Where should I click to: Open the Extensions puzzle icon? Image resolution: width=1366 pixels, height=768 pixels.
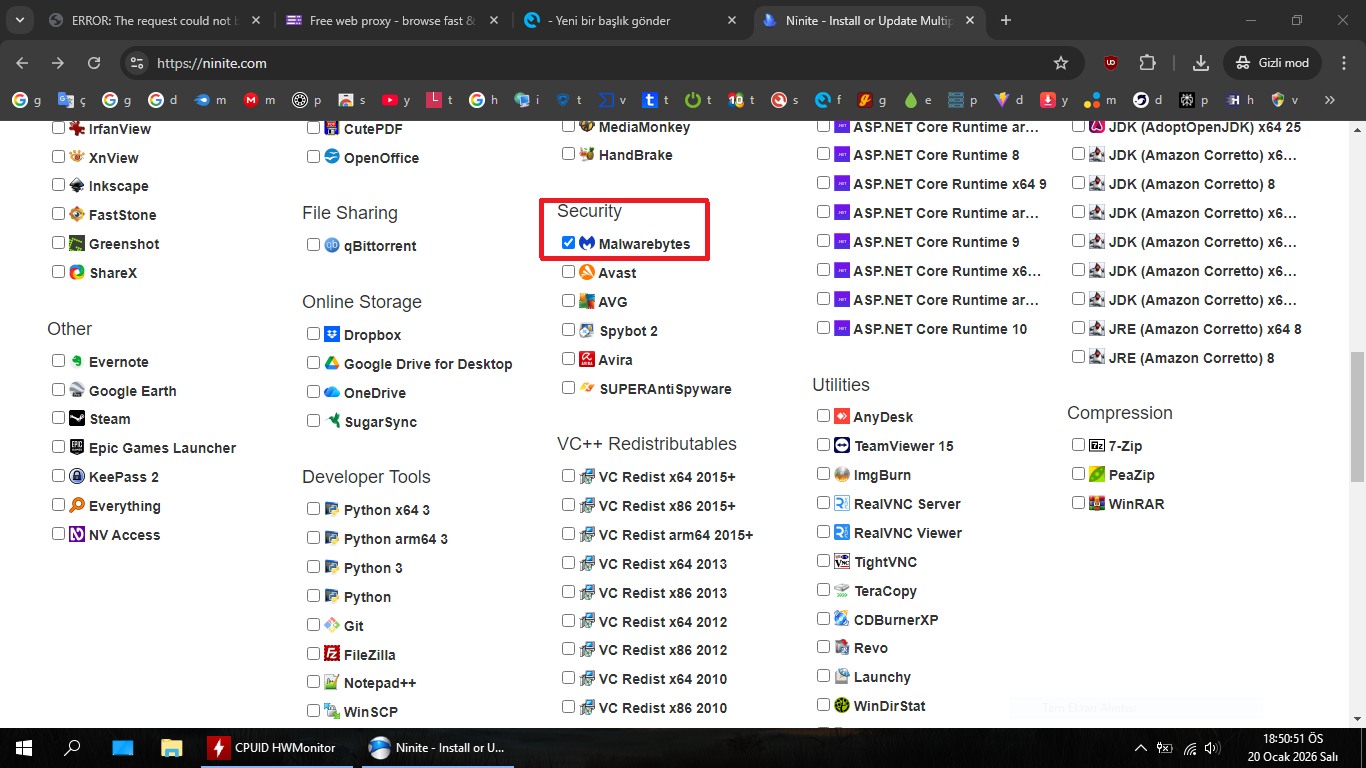point(1147,63)
